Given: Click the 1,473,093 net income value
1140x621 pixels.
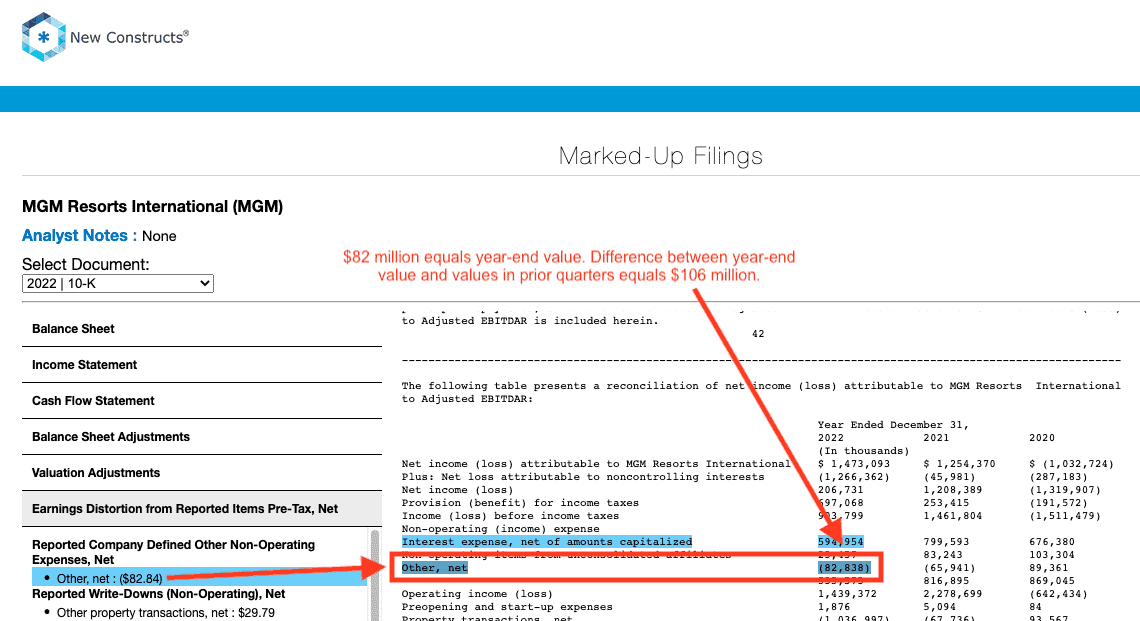Looking at the screenshot, I should (854, 464).
